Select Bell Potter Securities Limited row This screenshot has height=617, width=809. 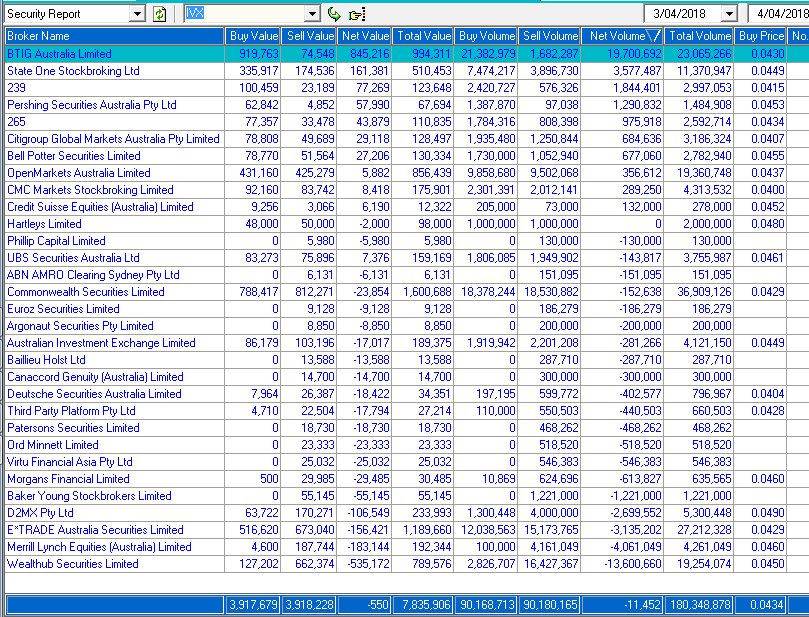407,156
